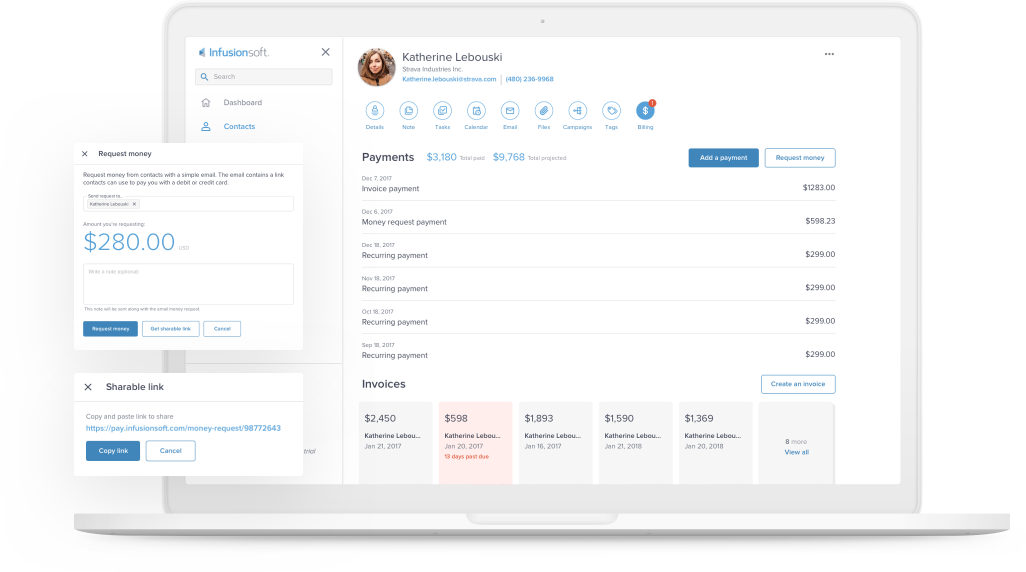Click the Add a payment button
The image size is (1026, 572).
coord(723,158)
